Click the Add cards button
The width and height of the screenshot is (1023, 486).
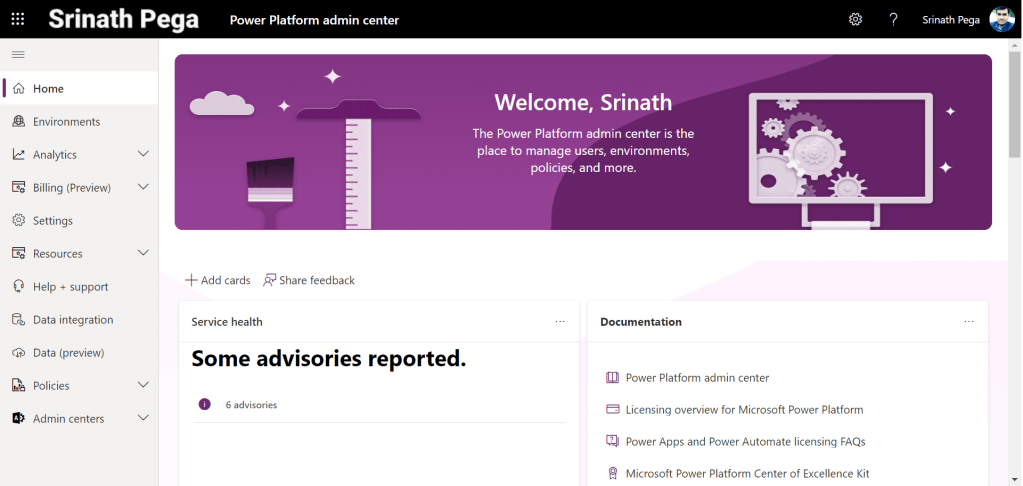coord(218,280)
